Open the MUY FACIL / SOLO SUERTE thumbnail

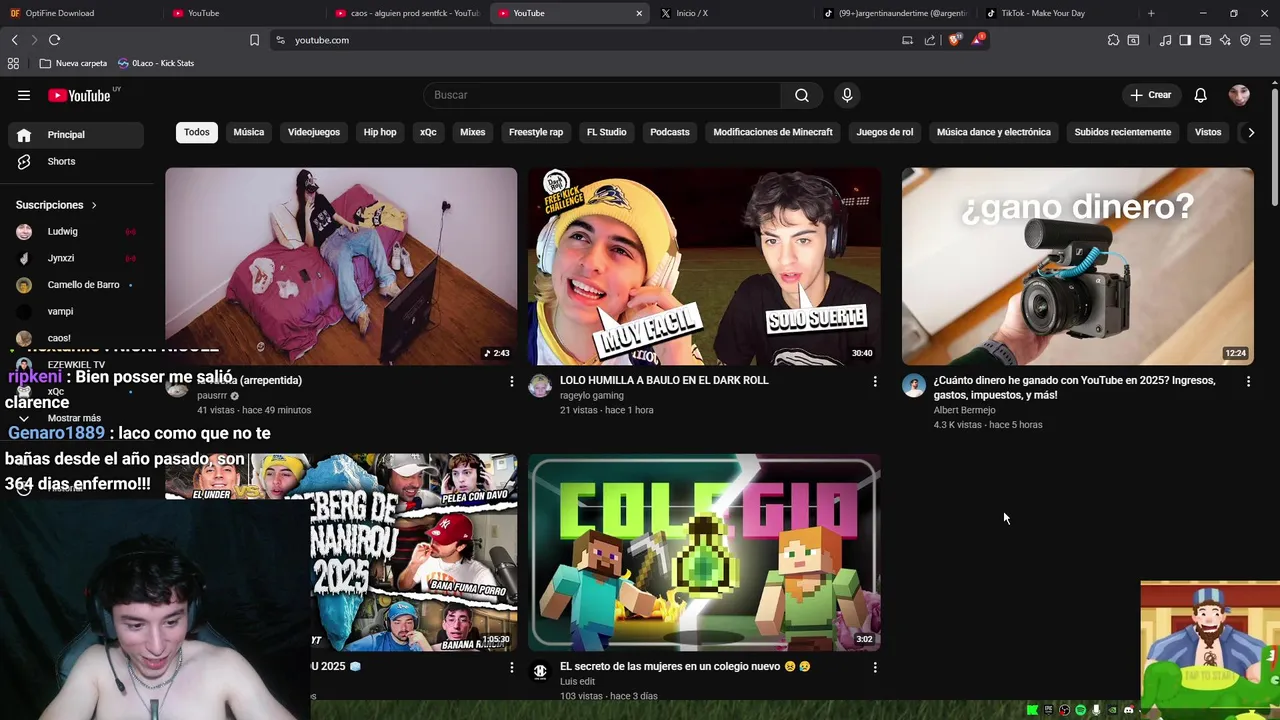[704, 266]
